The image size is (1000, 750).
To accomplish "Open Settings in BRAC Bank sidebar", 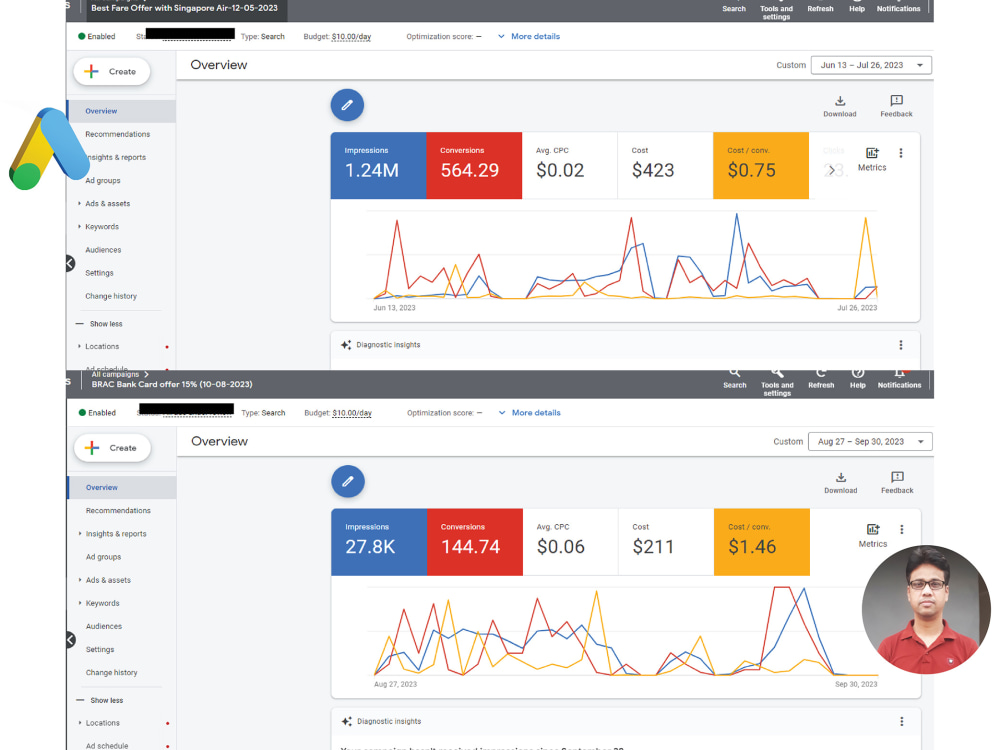I will coord(100,649).
